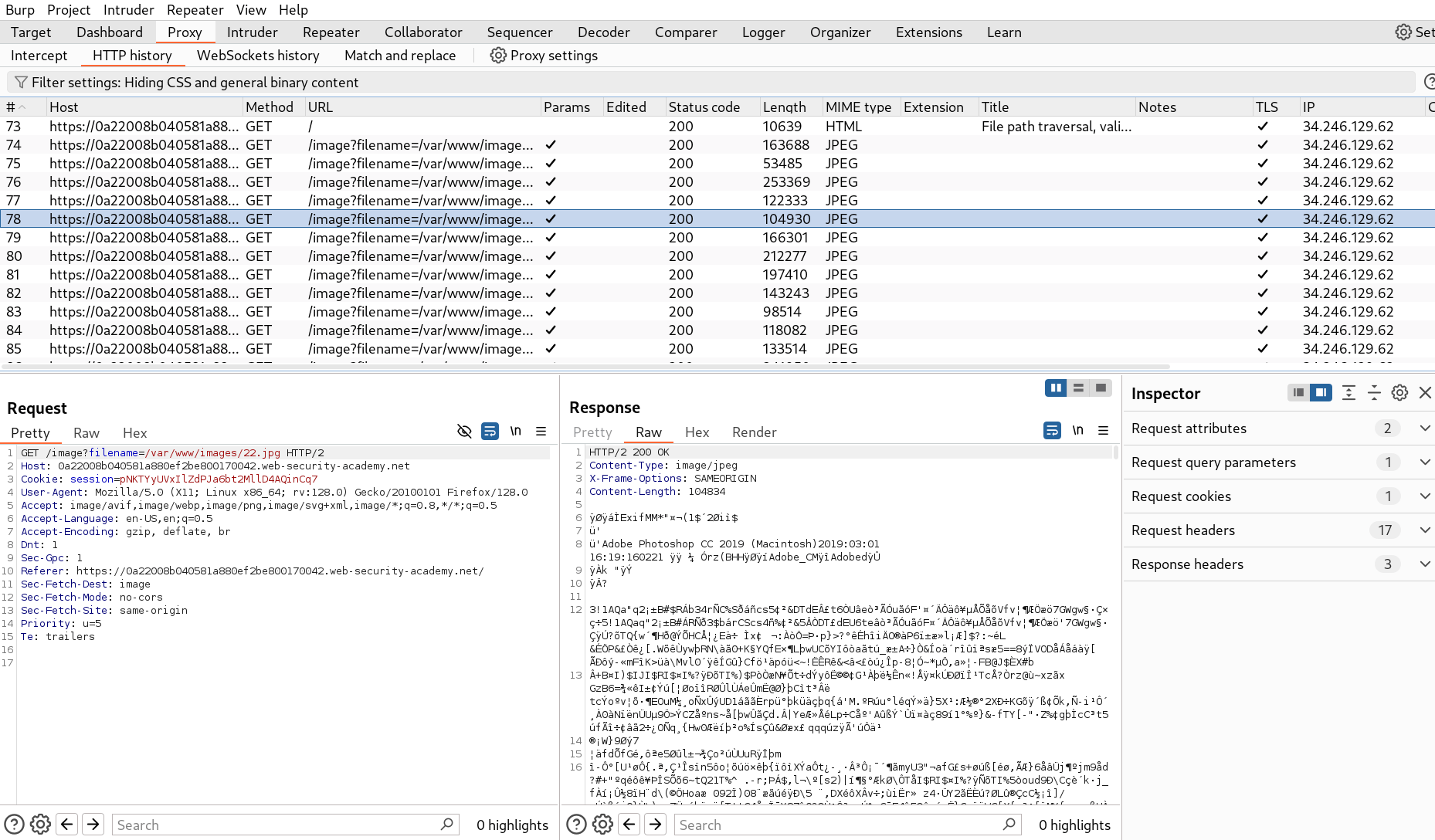Sort history by the # column

pyautogui.click(x=23, y=107)
